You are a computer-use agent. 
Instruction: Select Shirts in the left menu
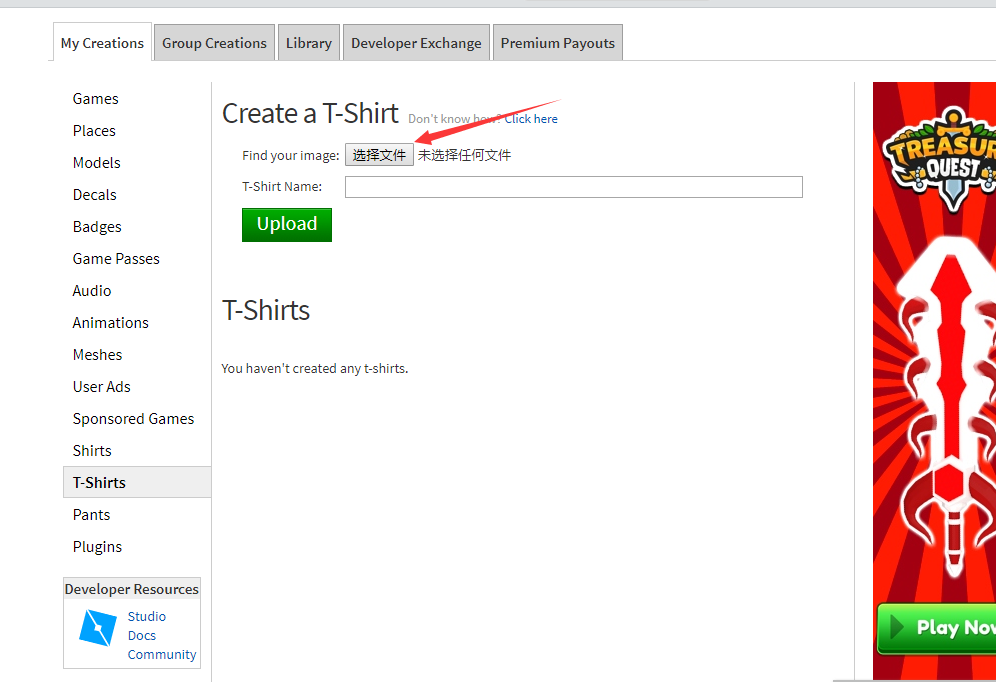92,451
